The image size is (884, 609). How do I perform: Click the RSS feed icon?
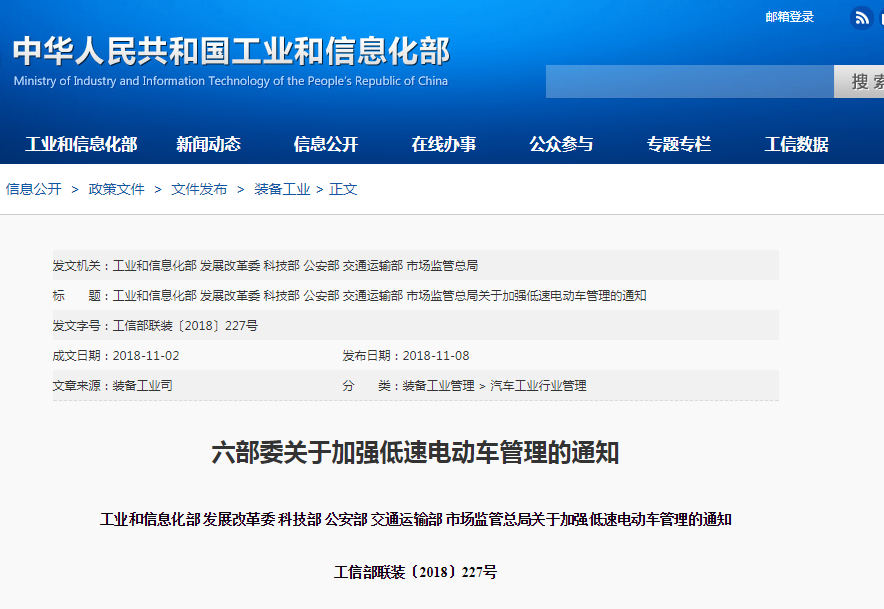pos(861,18)
